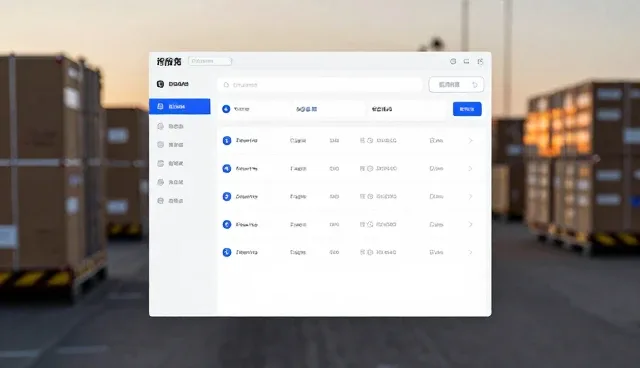The width and height of the screenshot is (640, 368).
Task: Click the dark shield logo icon atop the sidebar
Action: click(x=160, y=84)
